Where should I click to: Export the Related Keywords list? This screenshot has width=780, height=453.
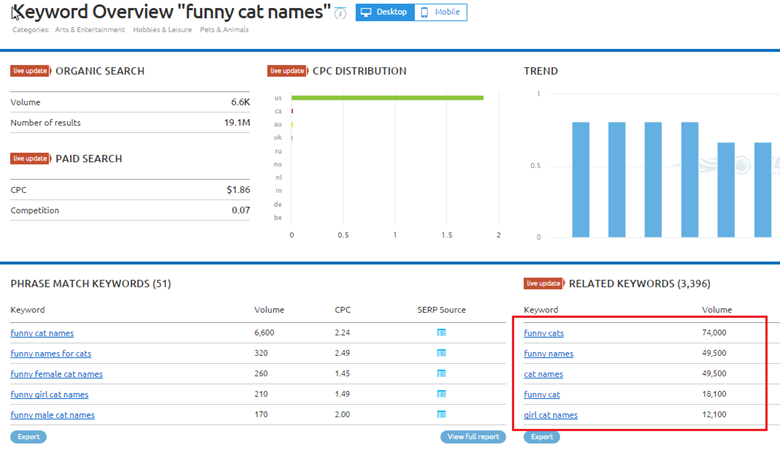coord(541,437)
